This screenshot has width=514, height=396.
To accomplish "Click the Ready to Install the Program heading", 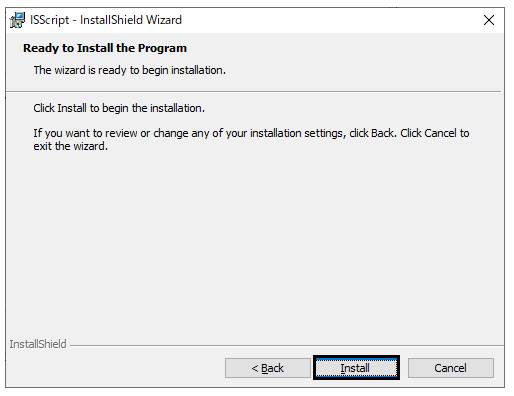I will pos(105,48).
